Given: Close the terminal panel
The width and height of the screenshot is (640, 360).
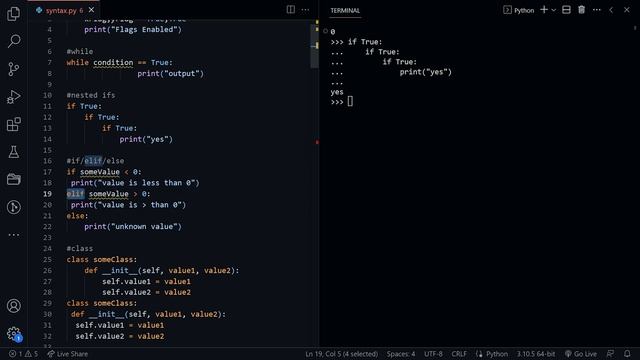Looking at the screenshot, I should (x=627, y=10).
